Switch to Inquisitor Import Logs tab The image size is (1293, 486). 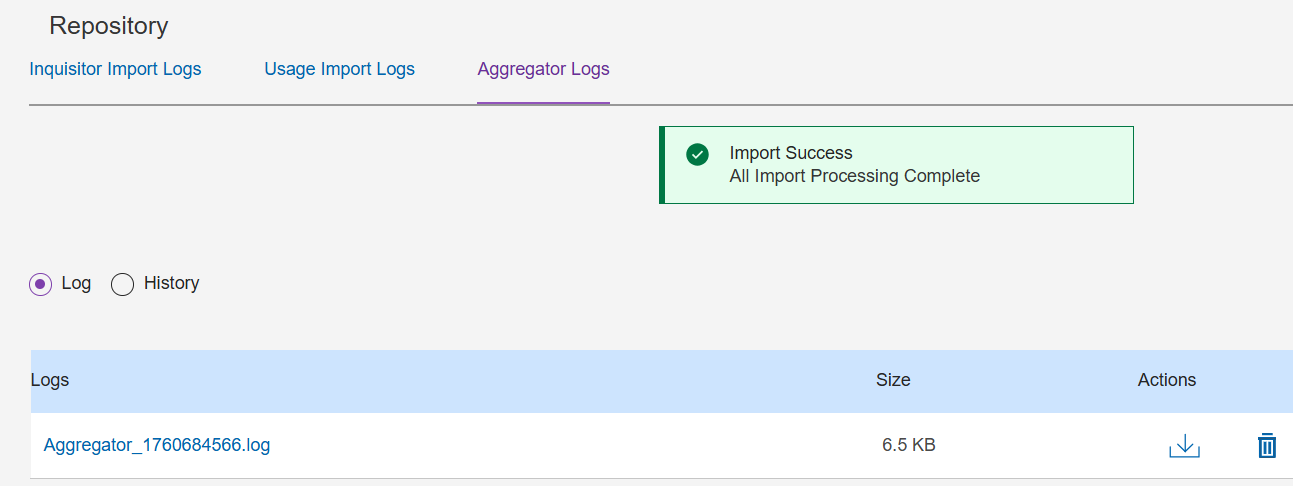point(115,69)
